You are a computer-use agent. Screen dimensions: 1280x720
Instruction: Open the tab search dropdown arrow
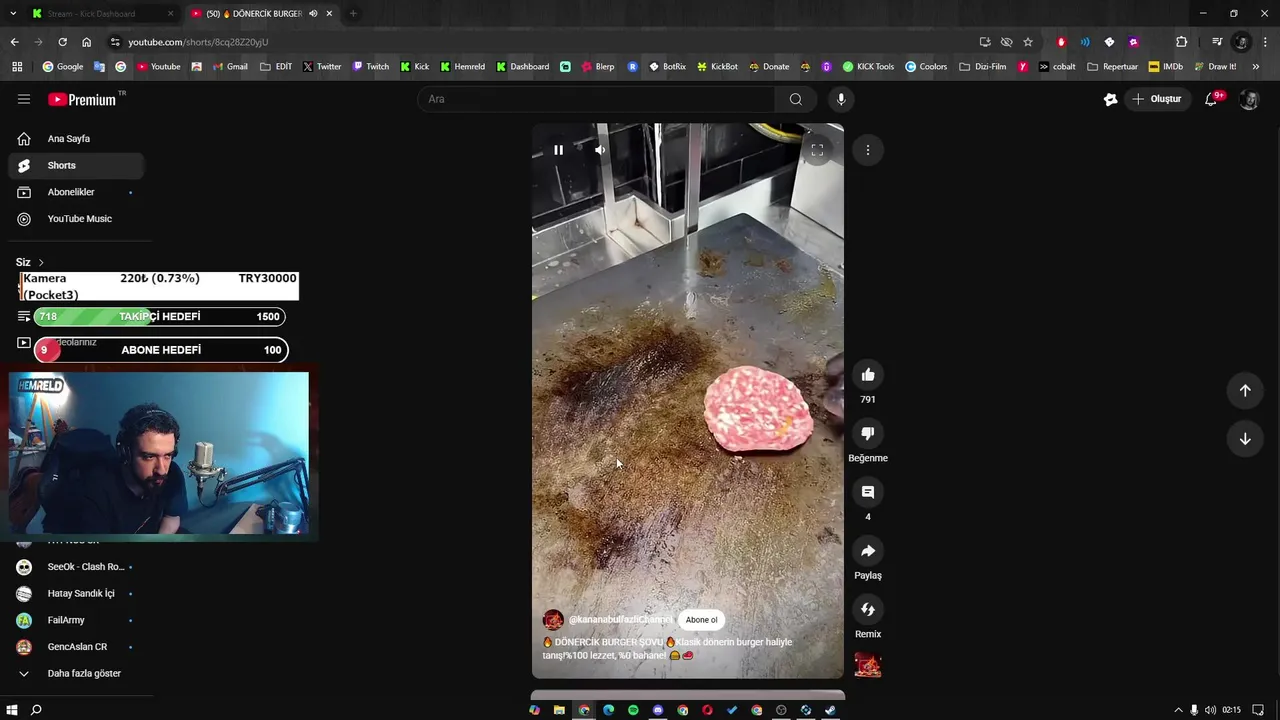pos(13,14)
